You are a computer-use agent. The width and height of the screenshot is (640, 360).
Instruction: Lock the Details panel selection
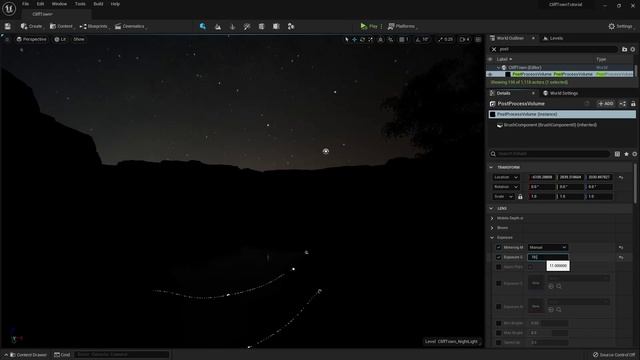point(633,104)
